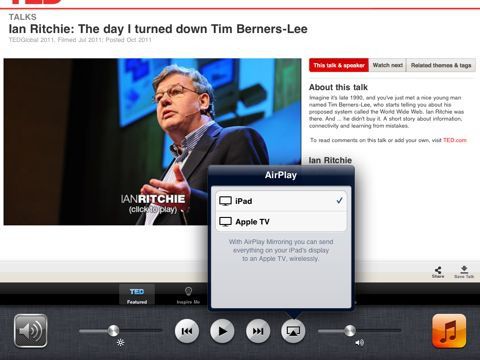Tap the Ian Ritchie speaker heading
Screen dimensions: 480x360
(x=330, y=160)
